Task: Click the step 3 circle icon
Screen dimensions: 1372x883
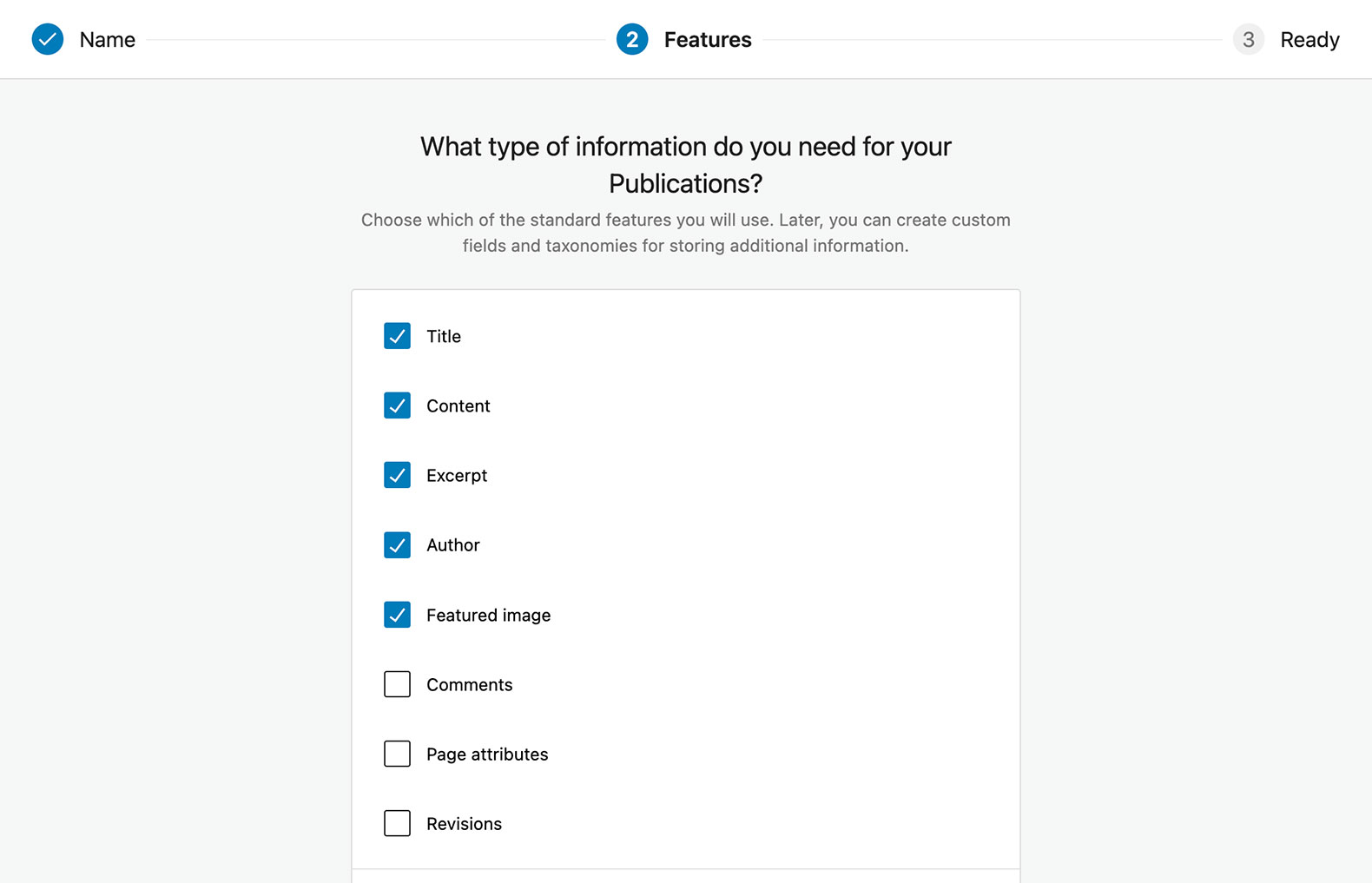Action: pyautogui.click(x=1248, y=39)
